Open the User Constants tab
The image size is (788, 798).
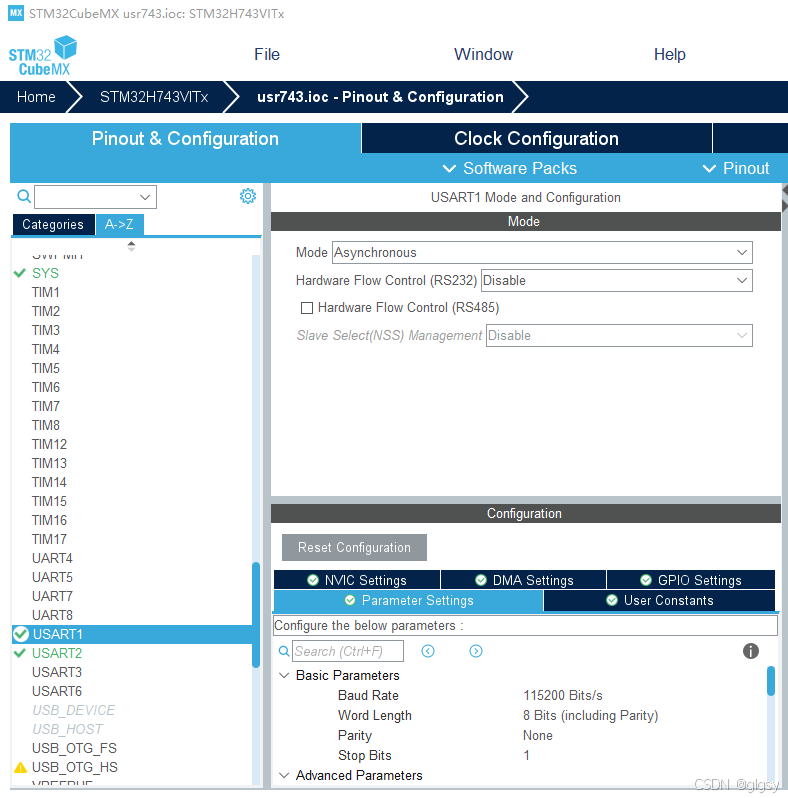coord(660,601)
